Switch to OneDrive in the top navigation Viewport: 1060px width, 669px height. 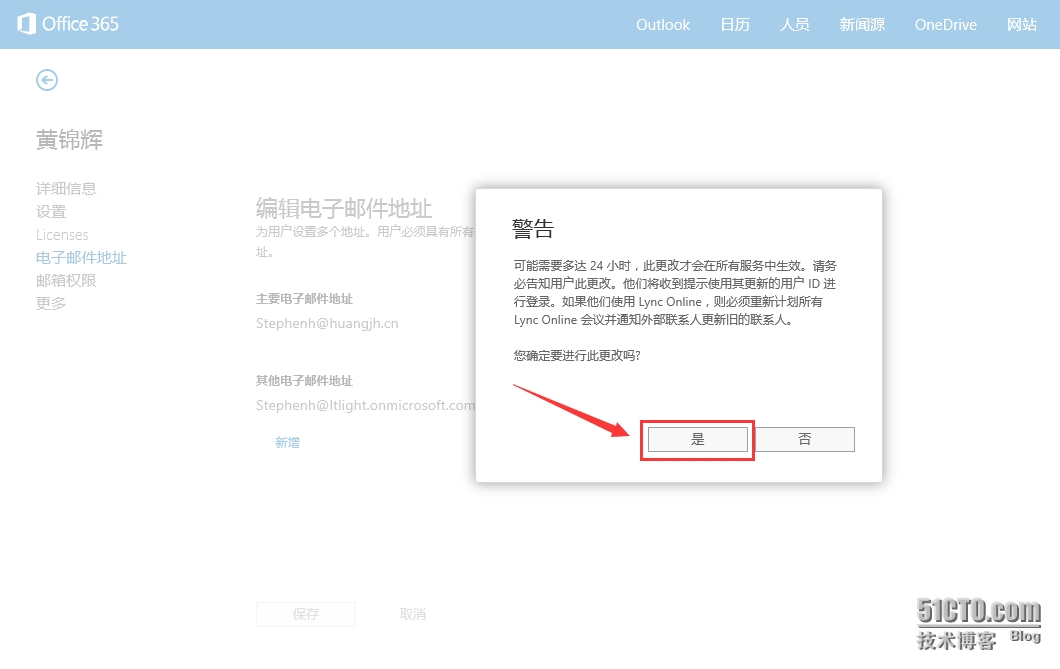945,25
